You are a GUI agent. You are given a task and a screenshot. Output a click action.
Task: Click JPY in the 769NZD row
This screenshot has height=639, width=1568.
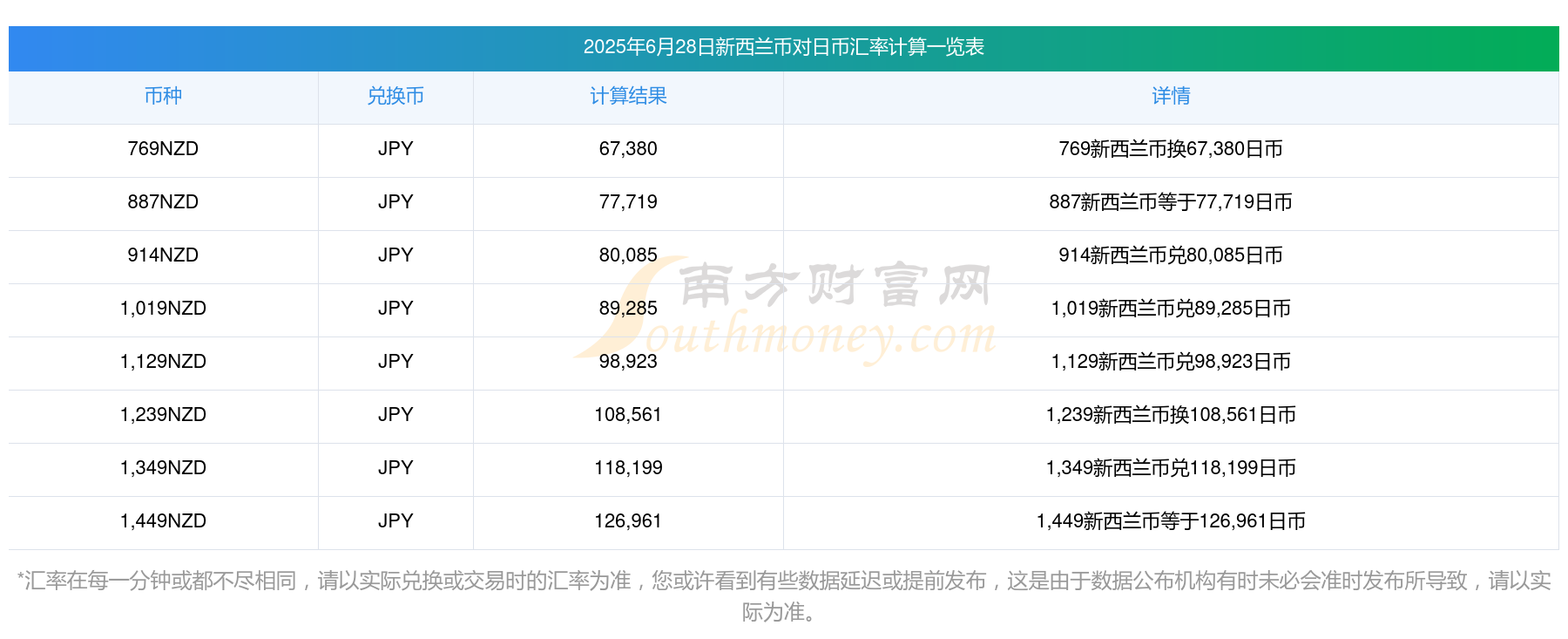point(395,149)
